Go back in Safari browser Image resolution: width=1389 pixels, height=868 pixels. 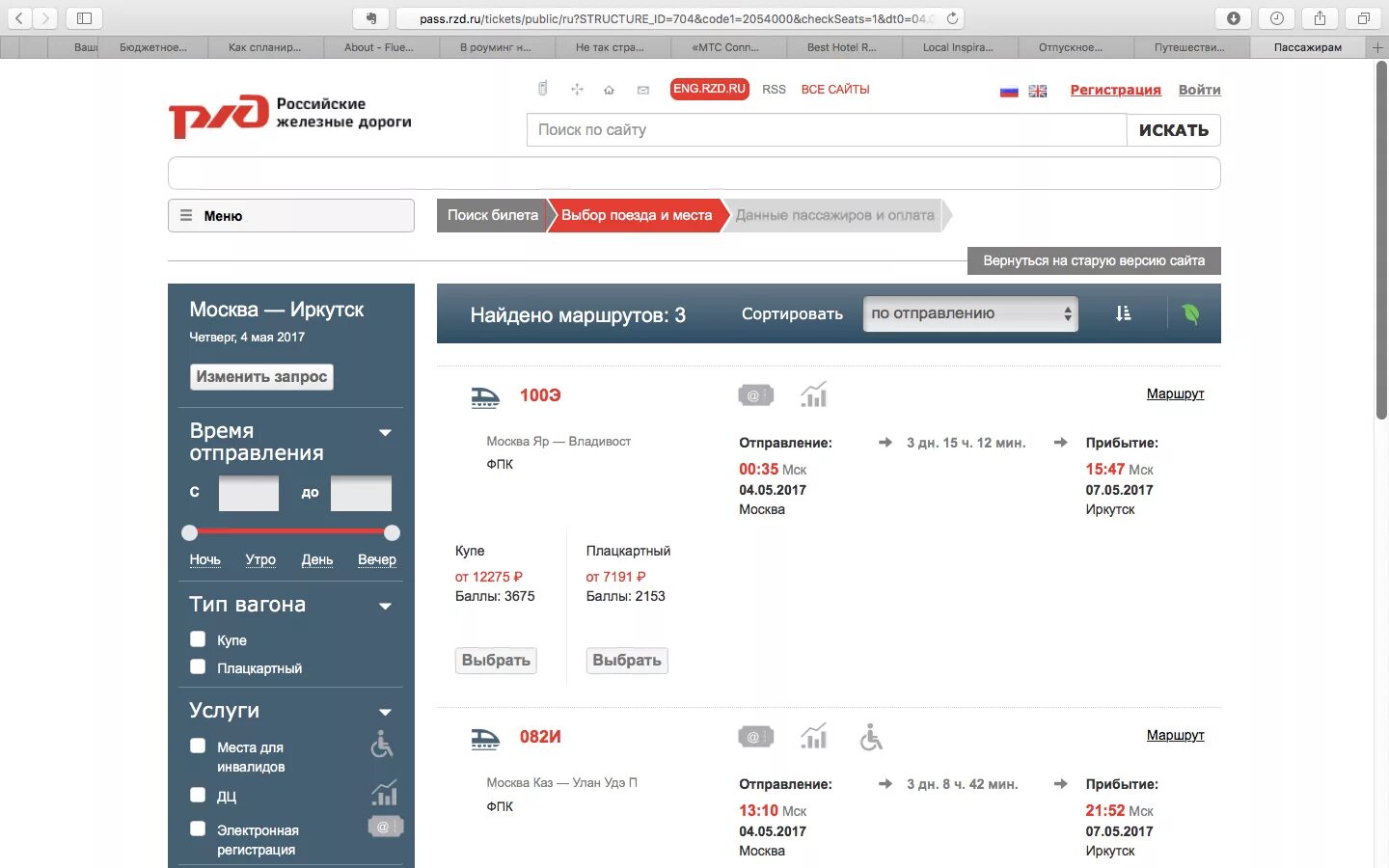coord(19,17)
